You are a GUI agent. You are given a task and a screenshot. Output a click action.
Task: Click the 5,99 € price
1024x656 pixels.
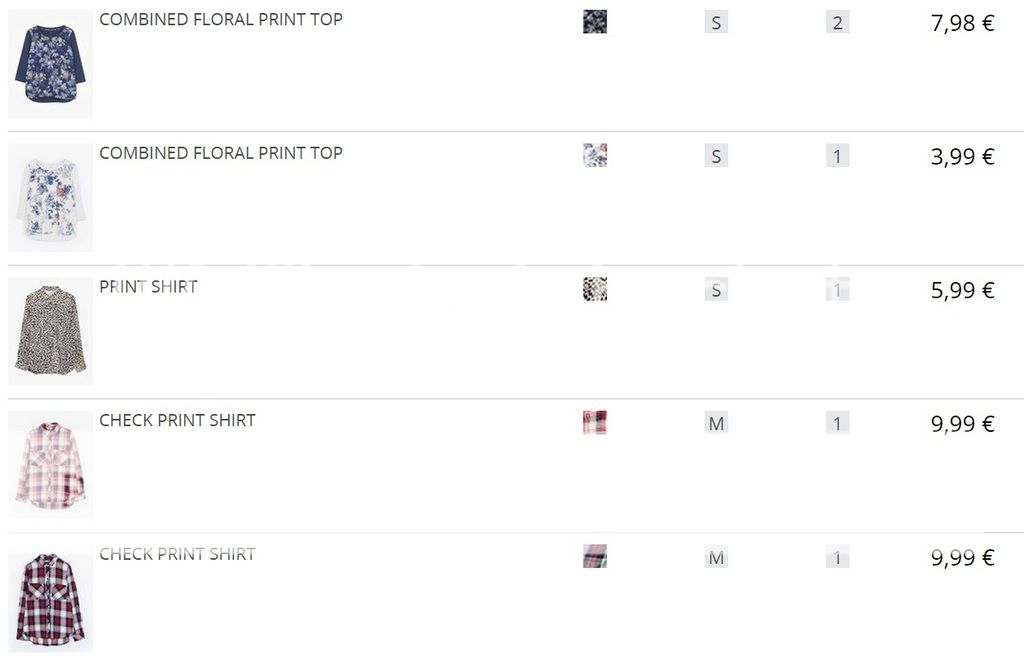coord(962,291)
